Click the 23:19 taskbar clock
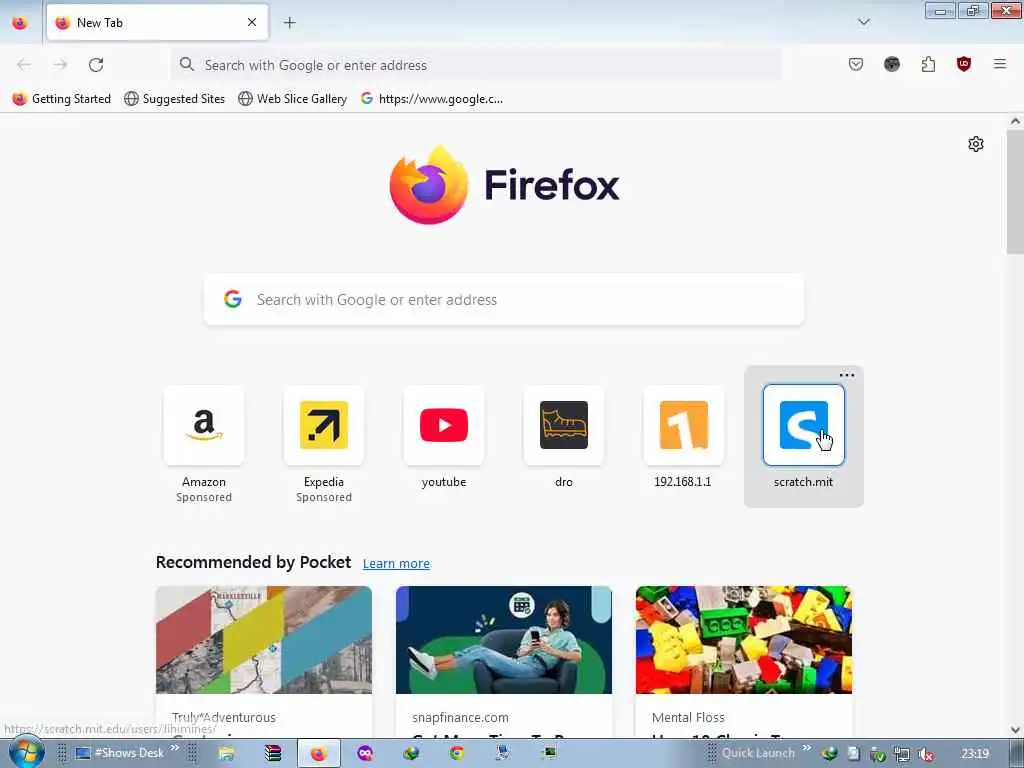1024x768 pixels. [975, 754]
